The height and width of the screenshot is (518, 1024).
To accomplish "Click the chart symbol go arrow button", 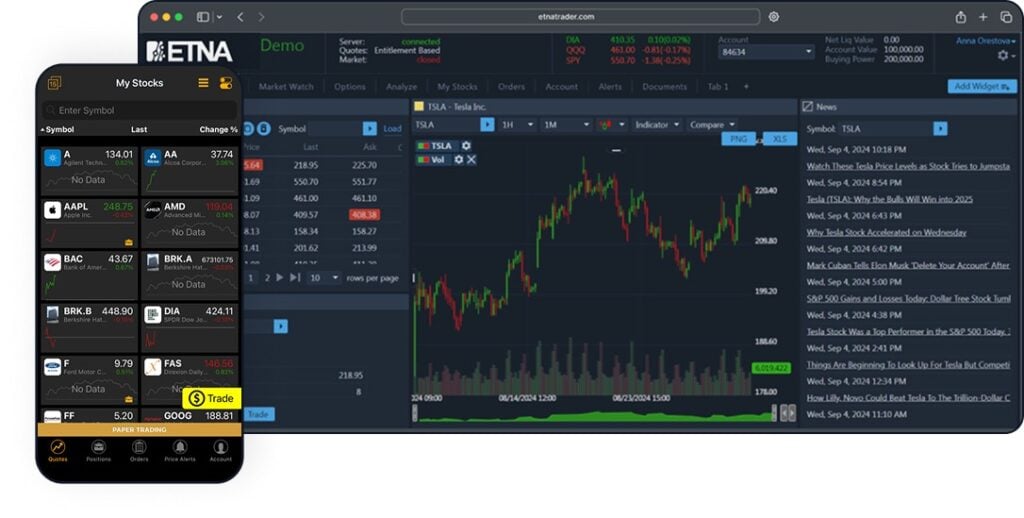I will point(487,124).
